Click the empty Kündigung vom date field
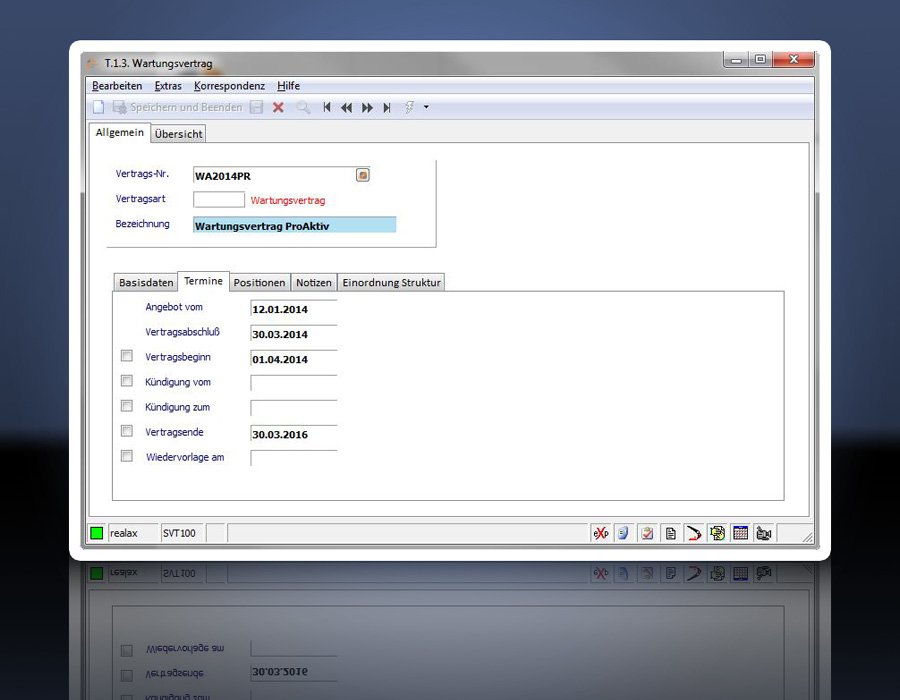This screenshot has width=900, height=700. point(294,383)
